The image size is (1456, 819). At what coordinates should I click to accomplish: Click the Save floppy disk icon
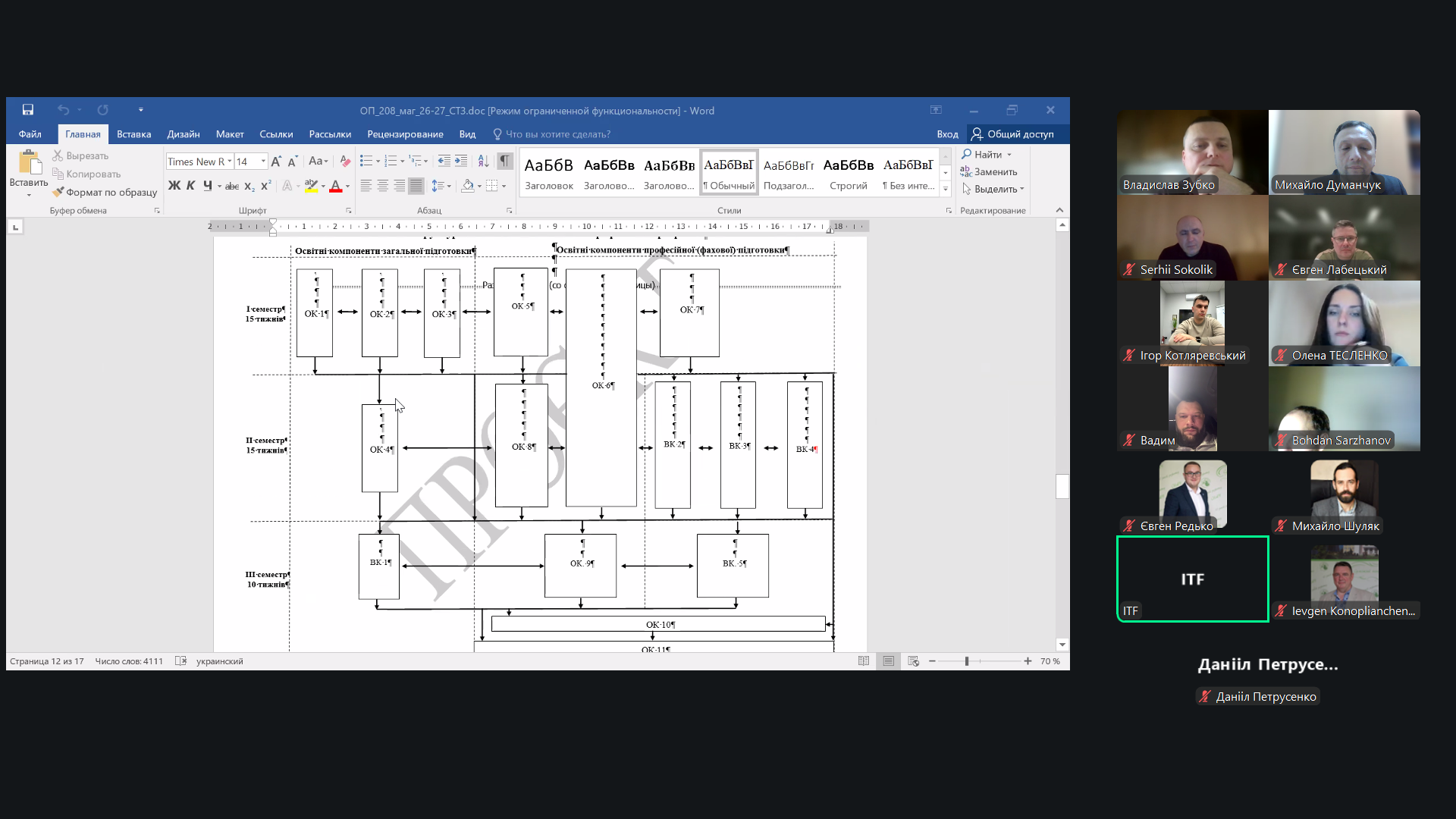tap(27, 110)
